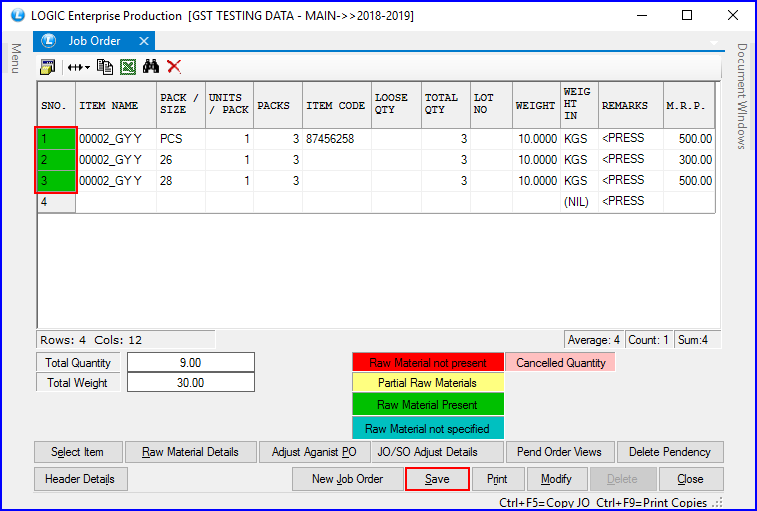Click the Job Order tab logo icon
Viewport: 757px width, 511px height.
coord(48,41)
